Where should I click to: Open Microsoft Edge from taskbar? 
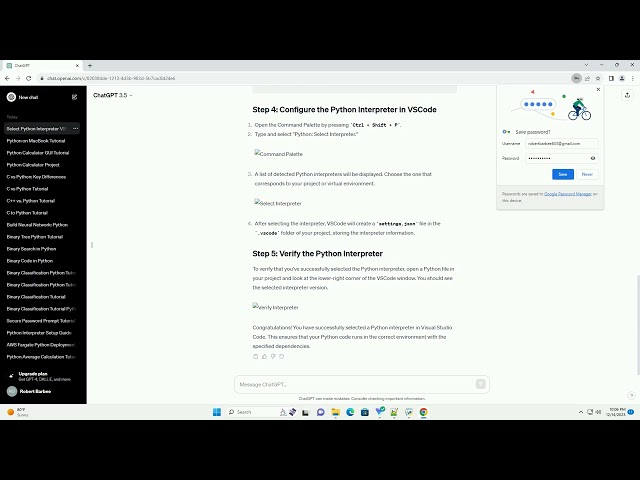[x=350, y=412]
